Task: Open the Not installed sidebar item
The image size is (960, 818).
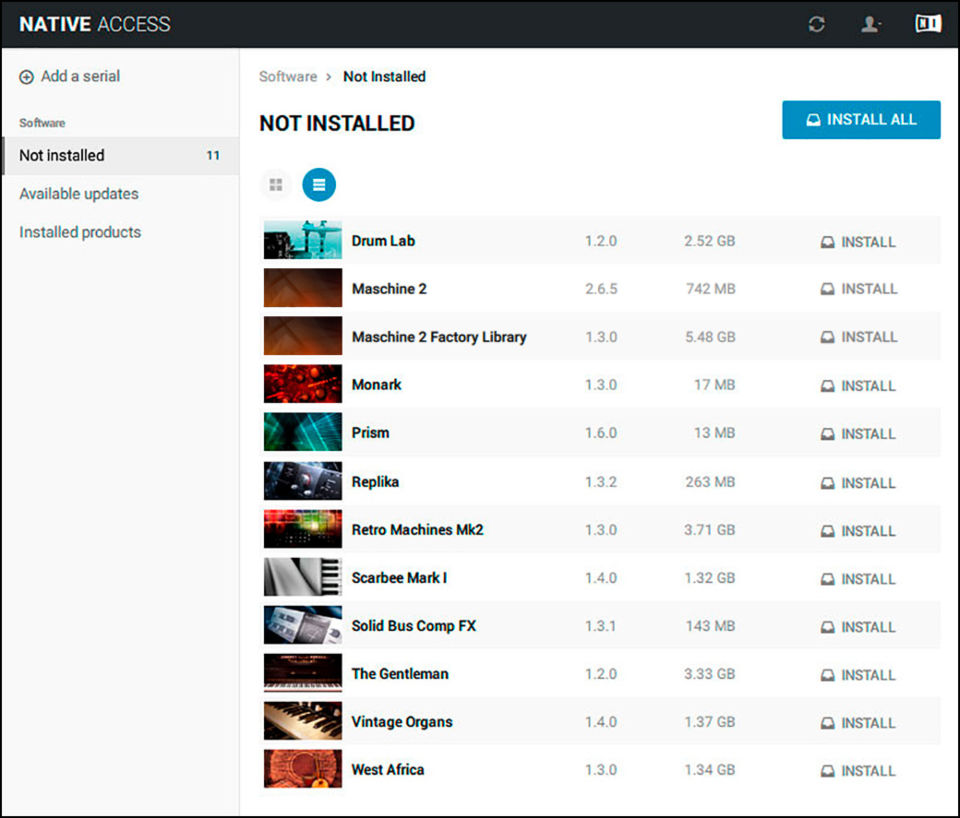Action: pos(62,156)
